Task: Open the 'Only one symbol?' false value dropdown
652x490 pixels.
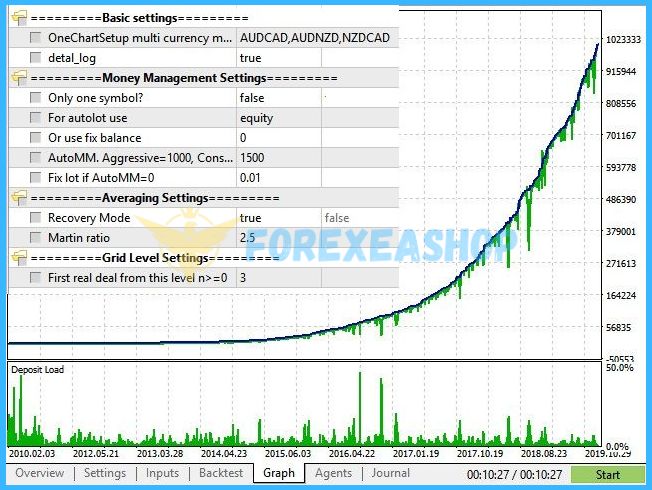Action: tap(316, 98)
